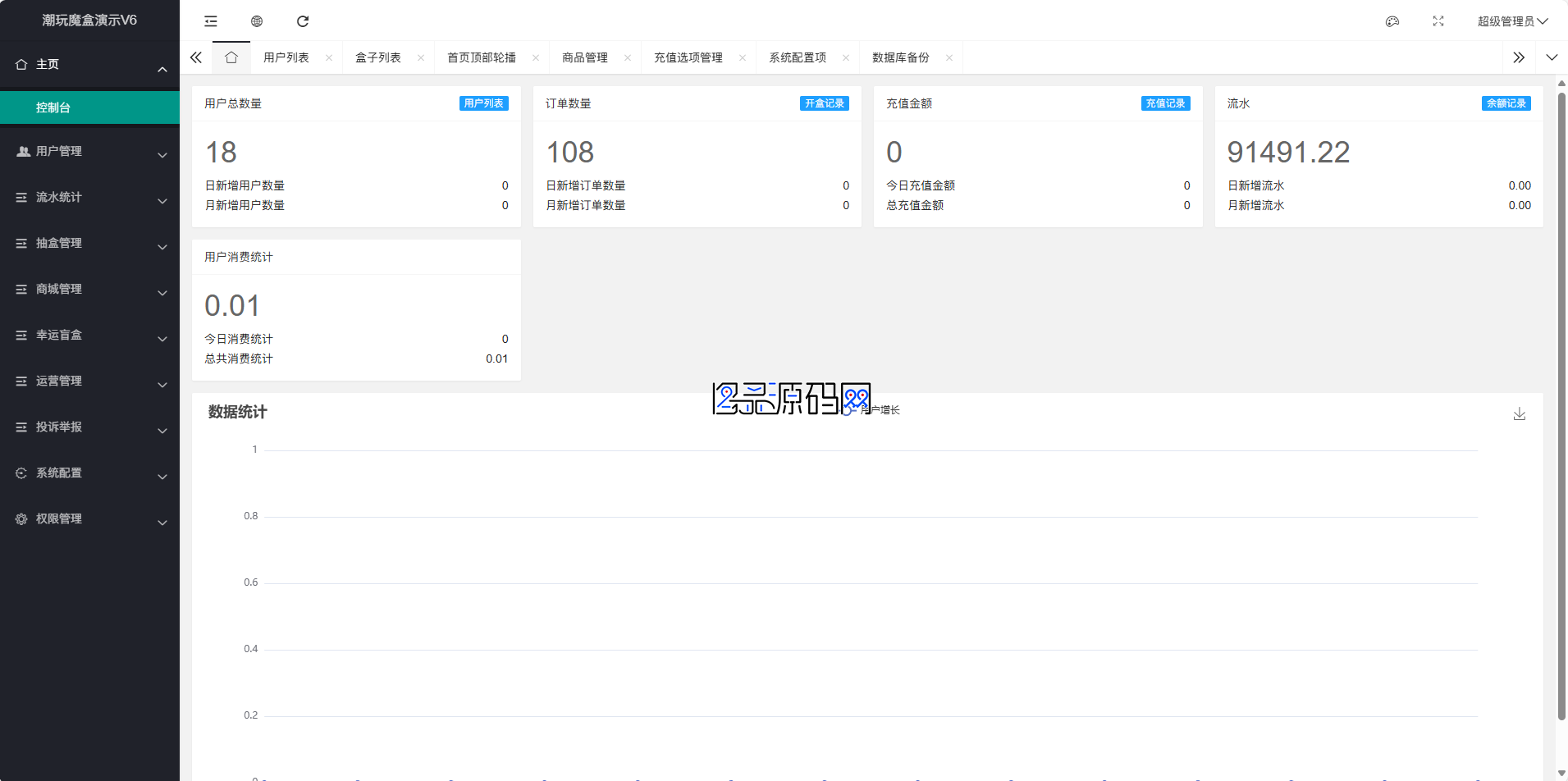
Task: Go to home tab icon
Action: tap(231, 57)
